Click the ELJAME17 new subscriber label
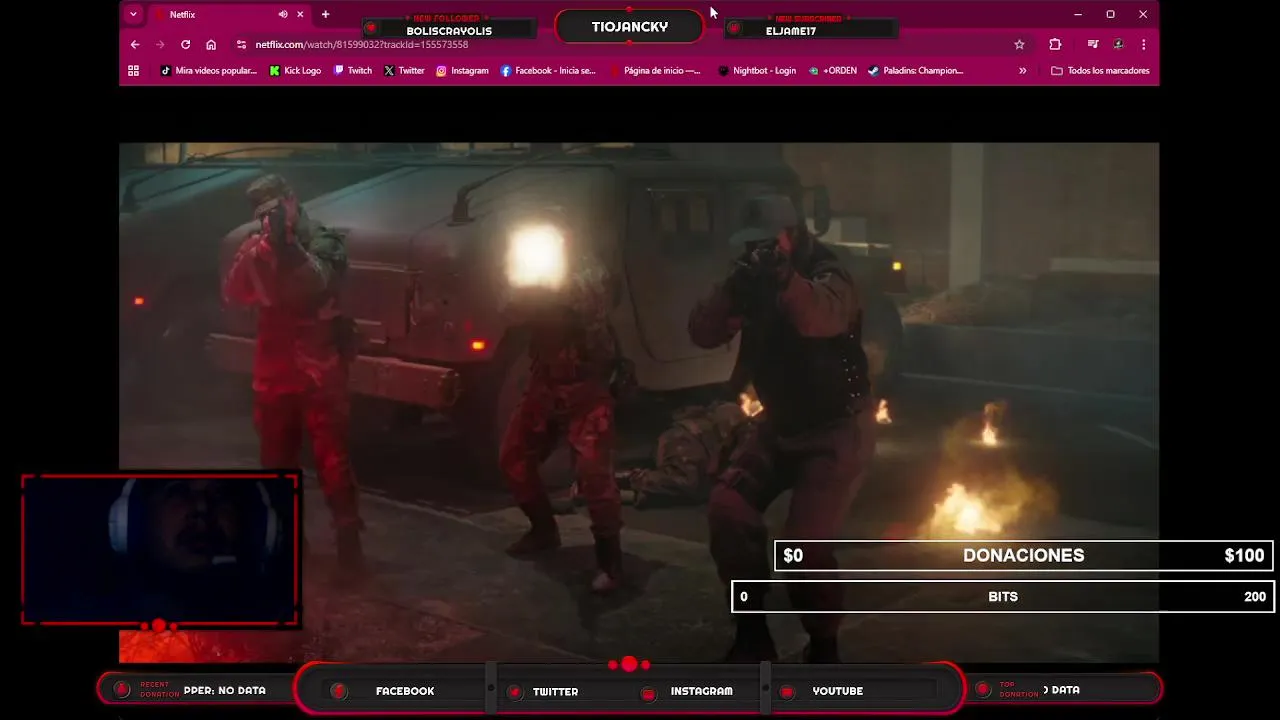This screenshot has width=1280, height=720. tap(791, 31)
